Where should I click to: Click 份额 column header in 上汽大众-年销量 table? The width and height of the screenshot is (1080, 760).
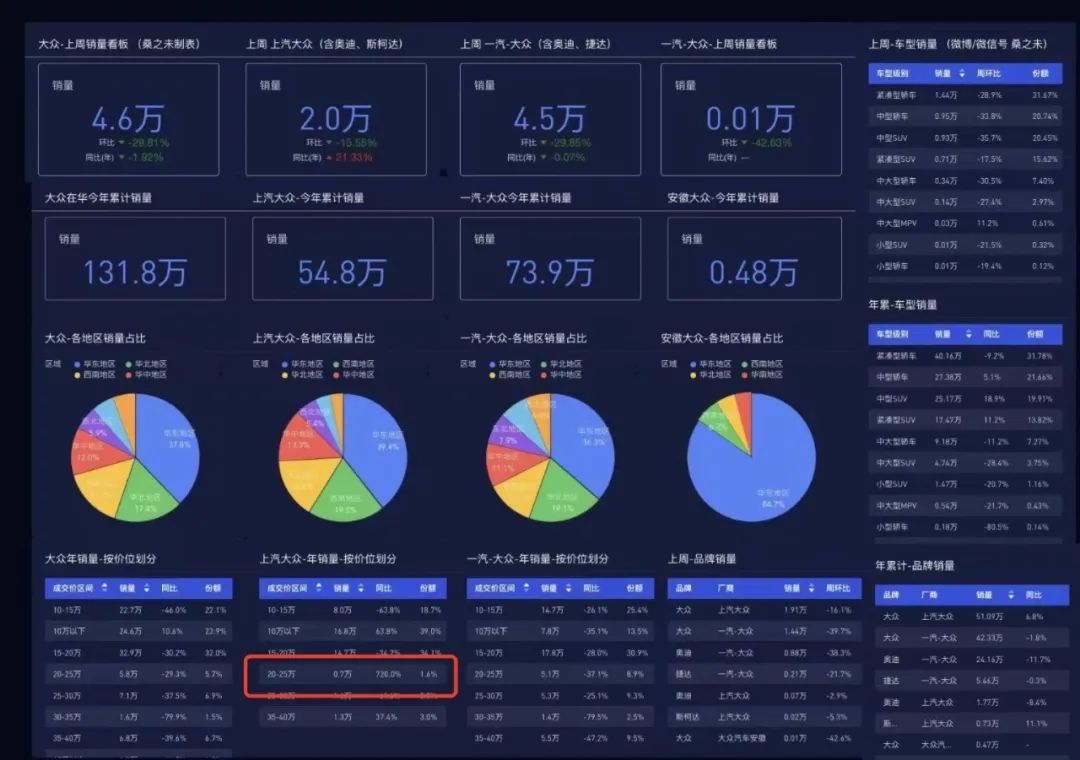[428, 588]
